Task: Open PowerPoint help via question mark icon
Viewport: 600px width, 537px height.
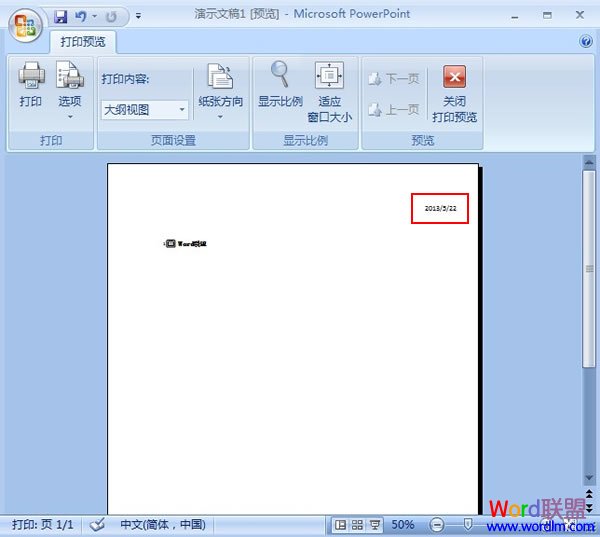Action: [586, 41]
